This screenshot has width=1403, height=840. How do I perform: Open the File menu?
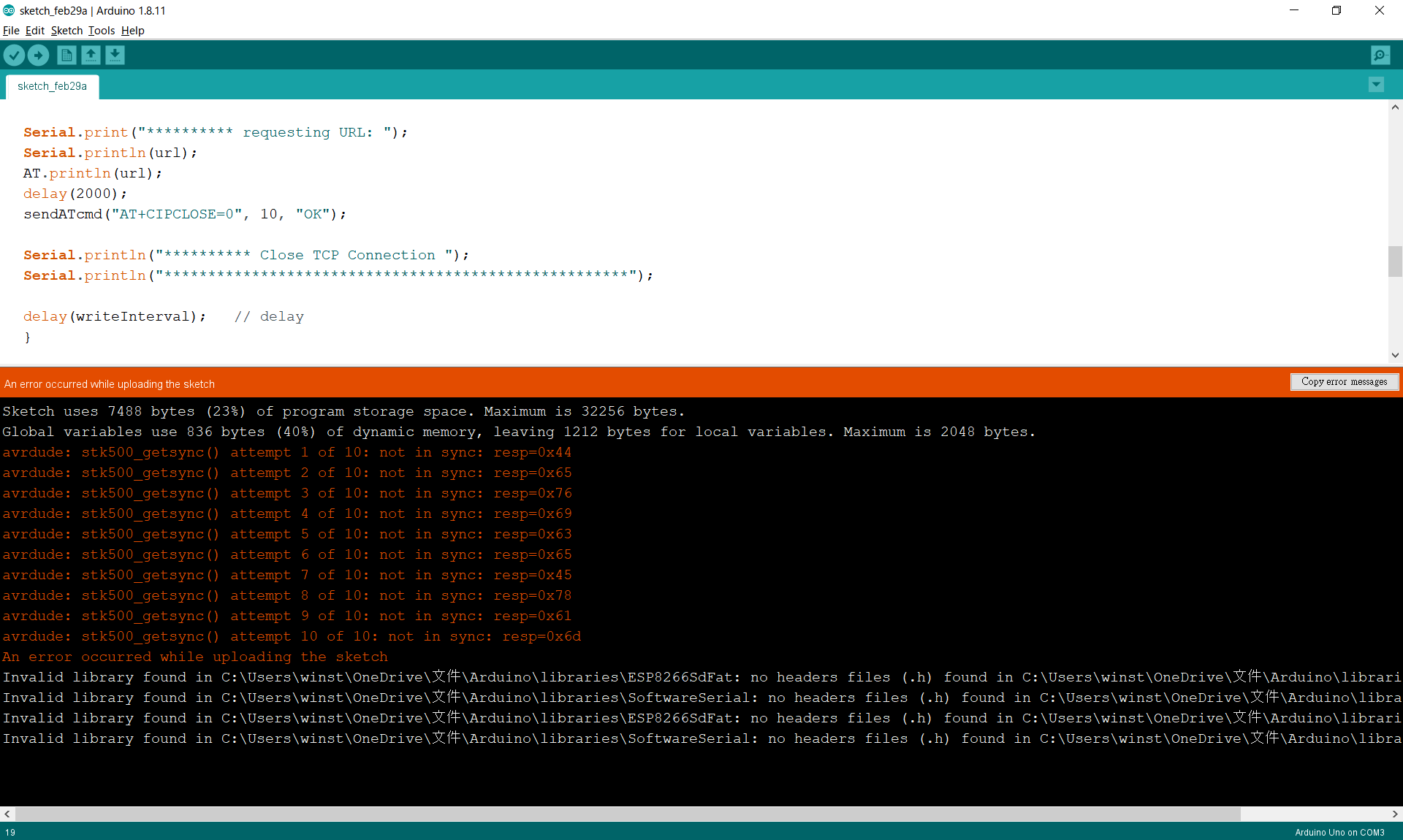point(11,31)
